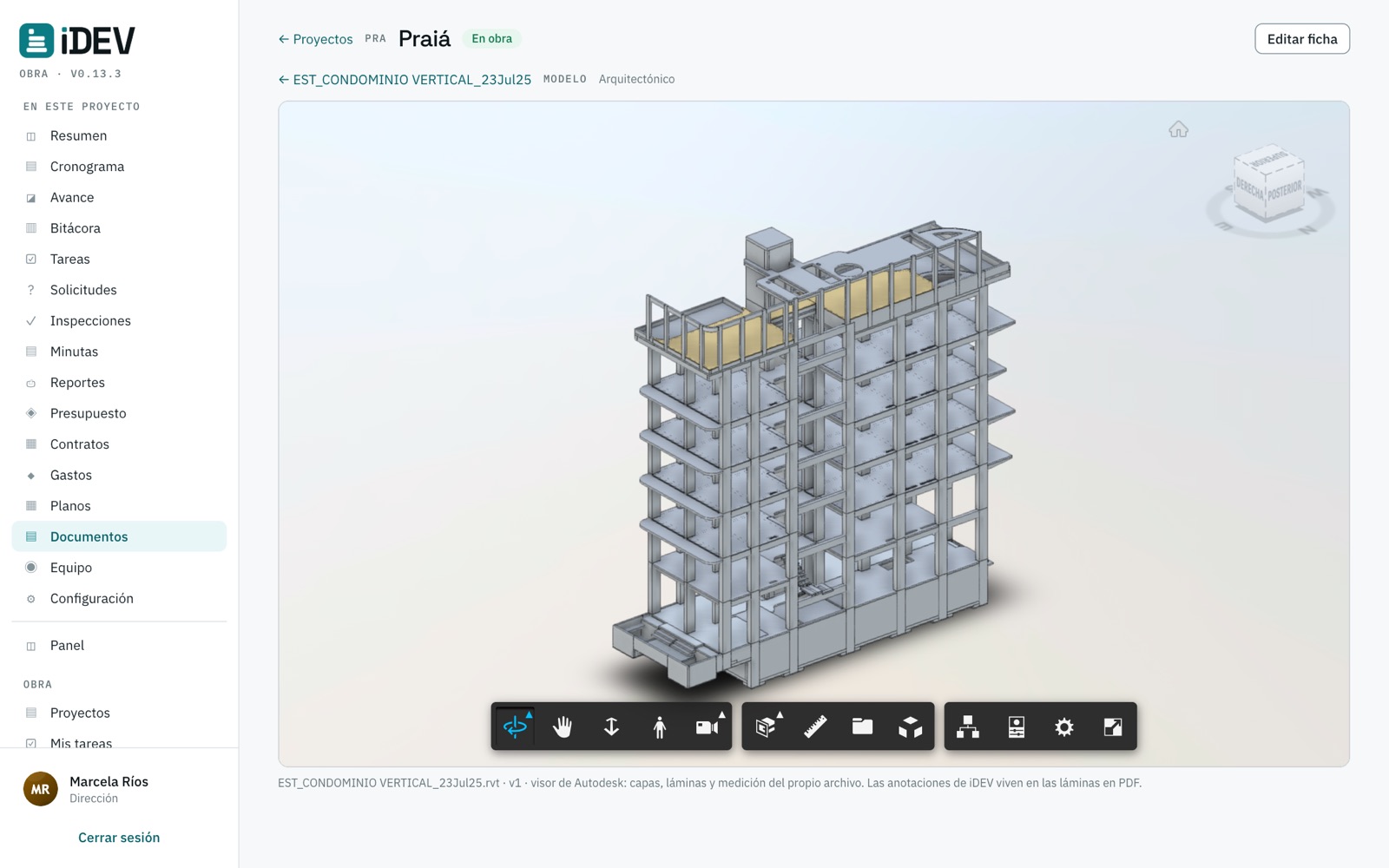
Task: Click the Home view icon
Action: [x=1178, y=129]
